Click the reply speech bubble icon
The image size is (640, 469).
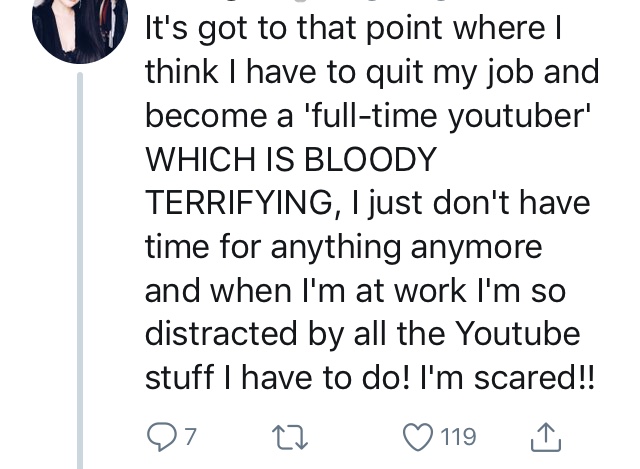pyautogui.click(x=160, y=437)
